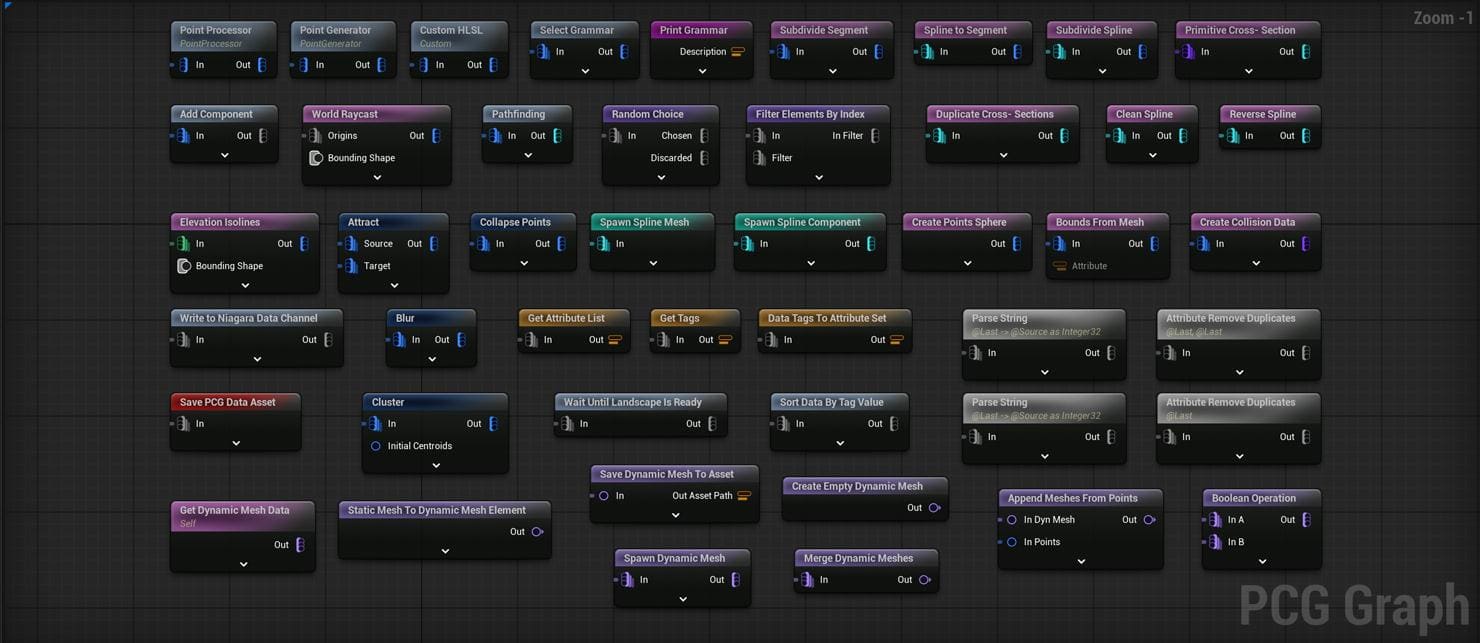Select the circular In Dyn Mesh pin on Append Meshes

coord(1010,519)
